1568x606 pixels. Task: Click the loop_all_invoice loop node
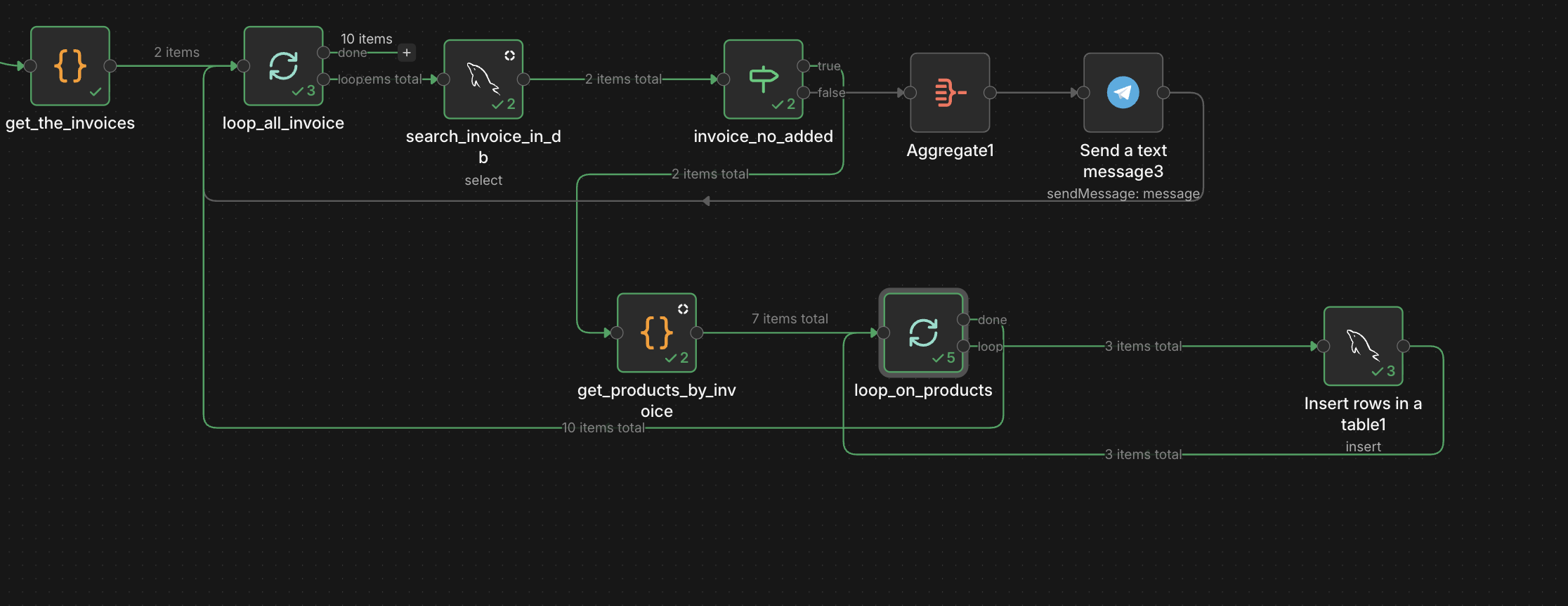point(283,66)
